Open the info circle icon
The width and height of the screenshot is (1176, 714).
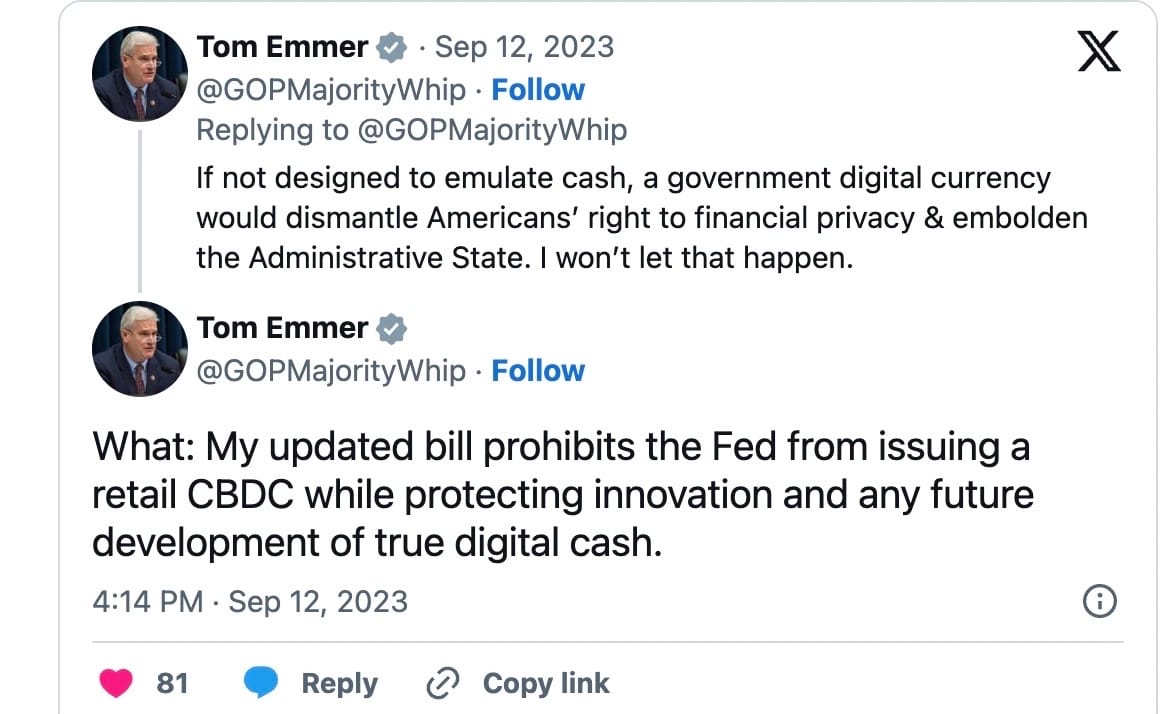(x=1099, y=601)
